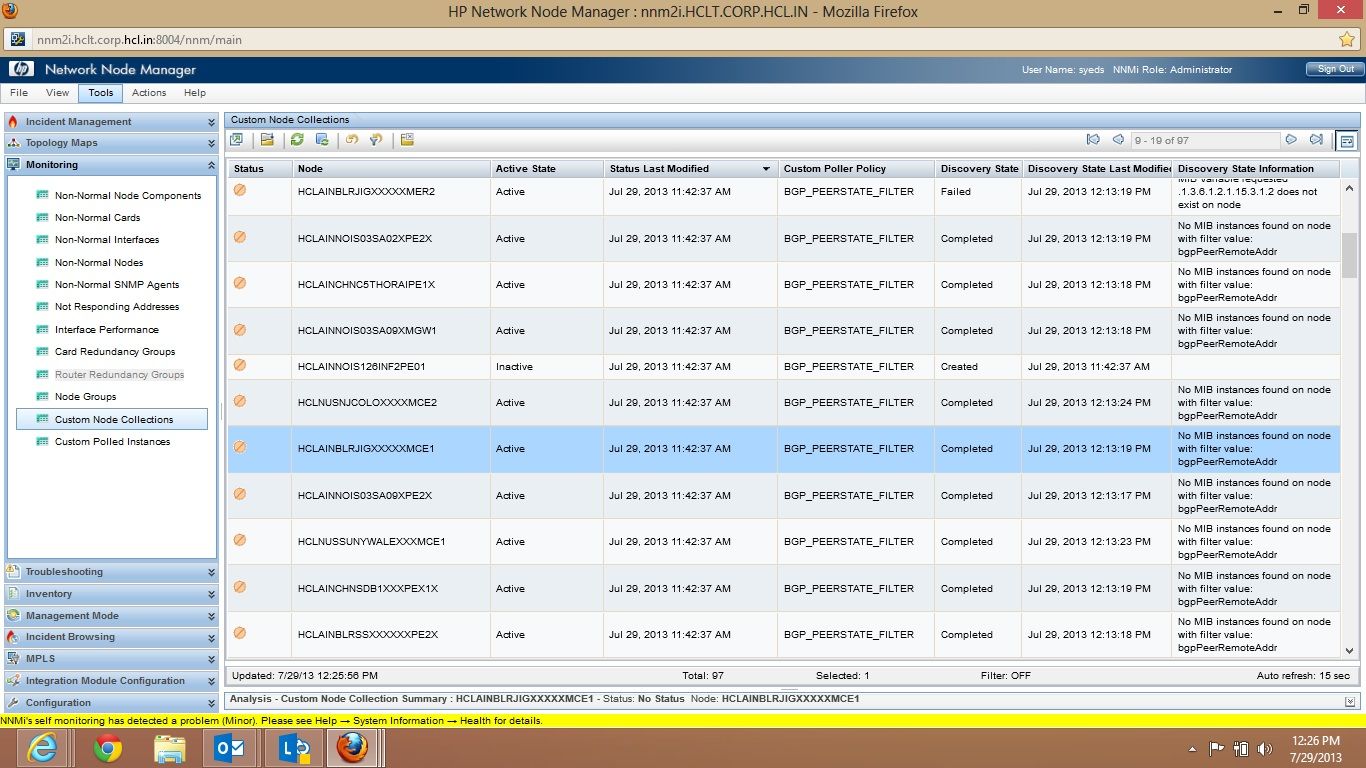Expand the Management Mode panel

211,616
